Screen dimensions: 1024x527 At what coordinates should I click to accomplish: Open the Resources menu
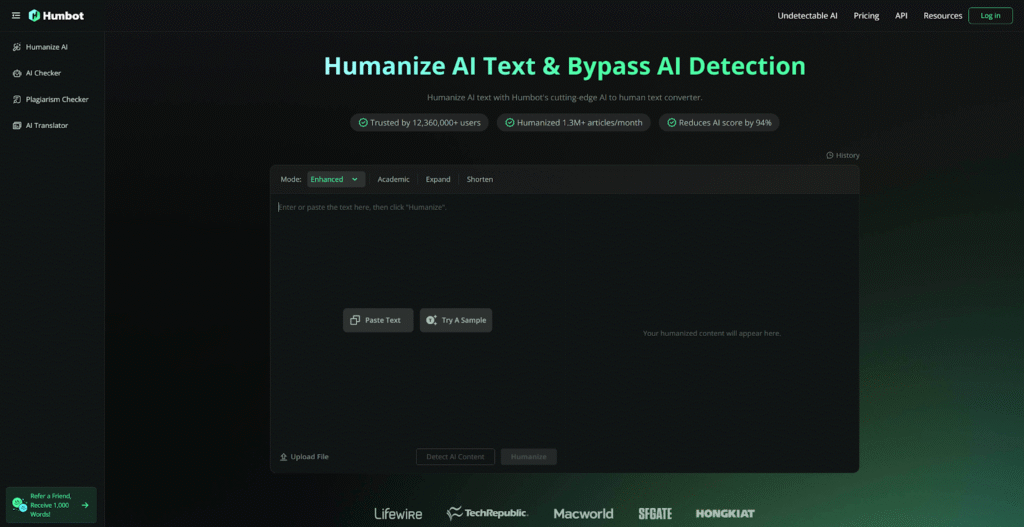(942, 15)
